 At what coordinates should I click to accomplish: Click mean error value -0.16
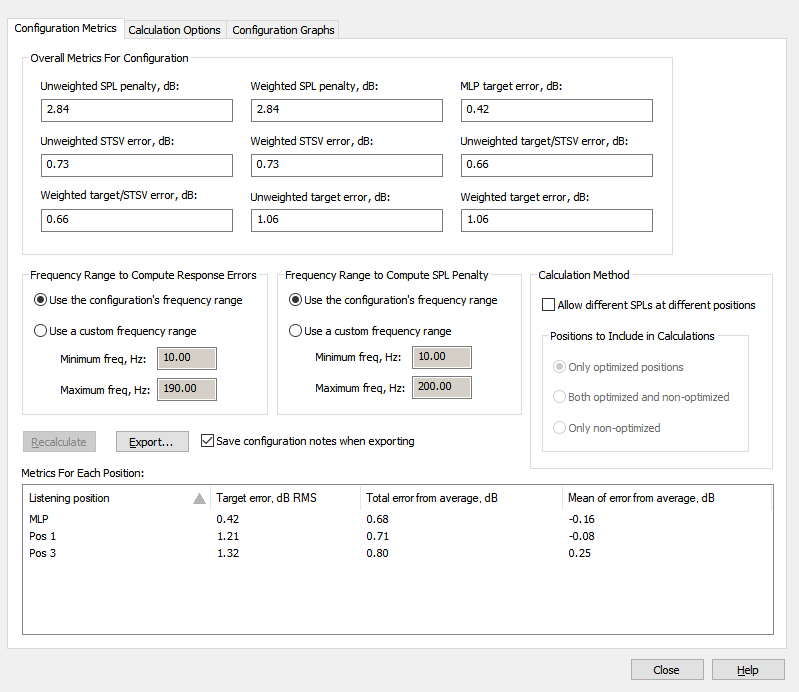pos(581,519)
